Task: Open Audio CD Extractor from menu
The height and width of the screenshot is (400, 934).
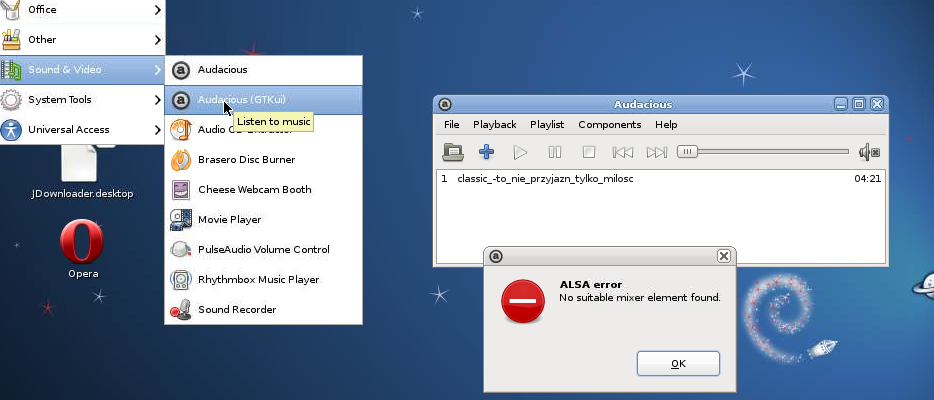Action: [263, 130]
